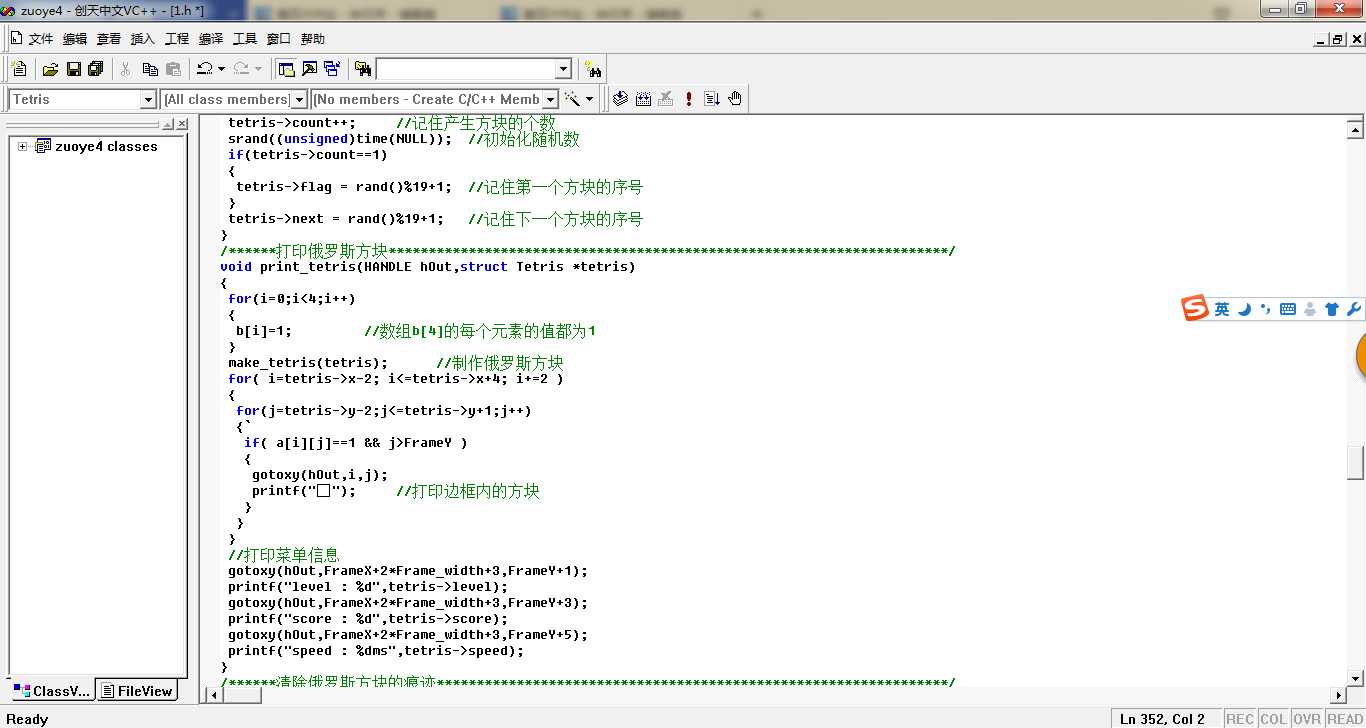Click the Compile icon in build toolbar
1366x728 pixels.
click(620, 99)
